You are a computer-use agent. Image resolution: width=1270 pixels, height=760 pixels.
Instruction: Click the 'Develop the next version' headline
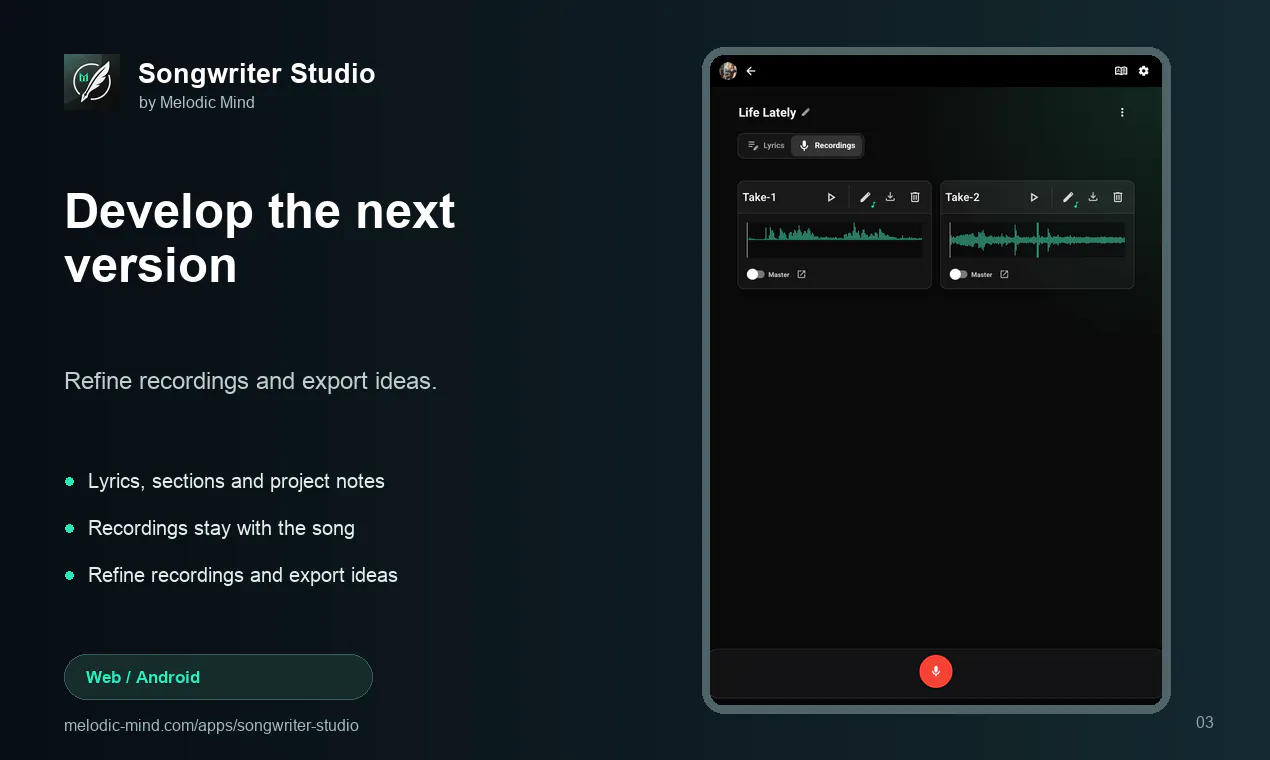260,238
